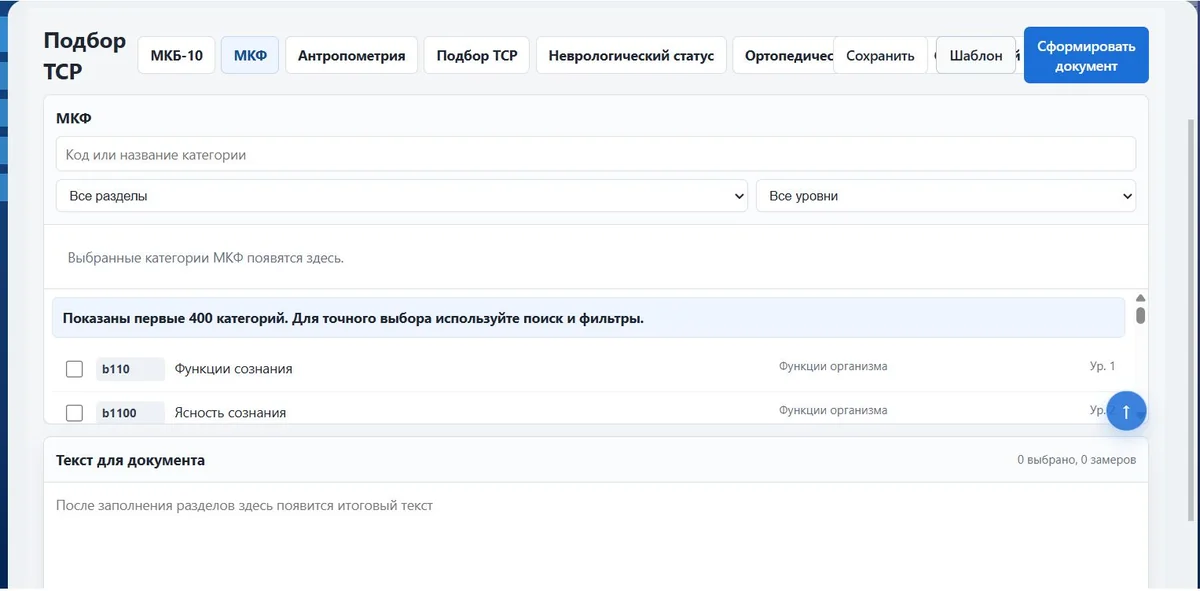This screenshot has width=1200, height=591.
Task: Click the Шаблон button
Action: point(976,56)
